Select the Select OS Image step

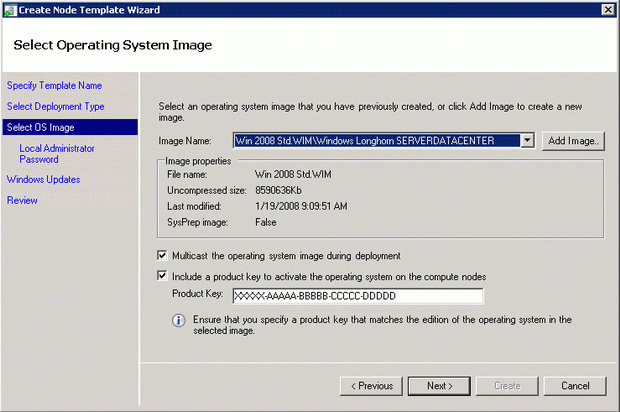(41, 127)
